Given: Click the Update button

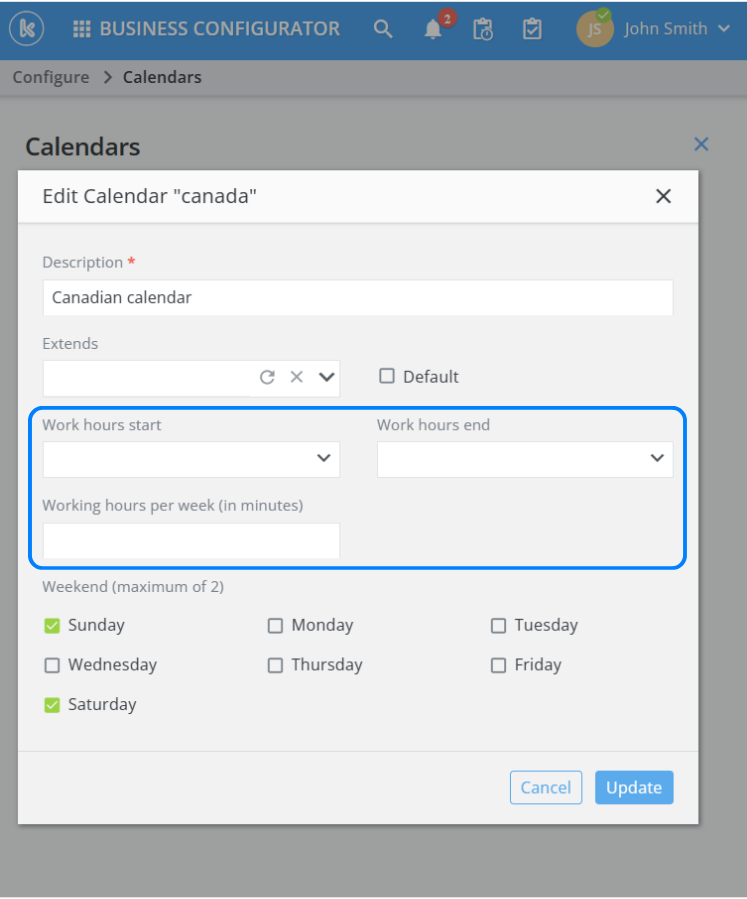Looking at the screenshot, I should point(634,787).
